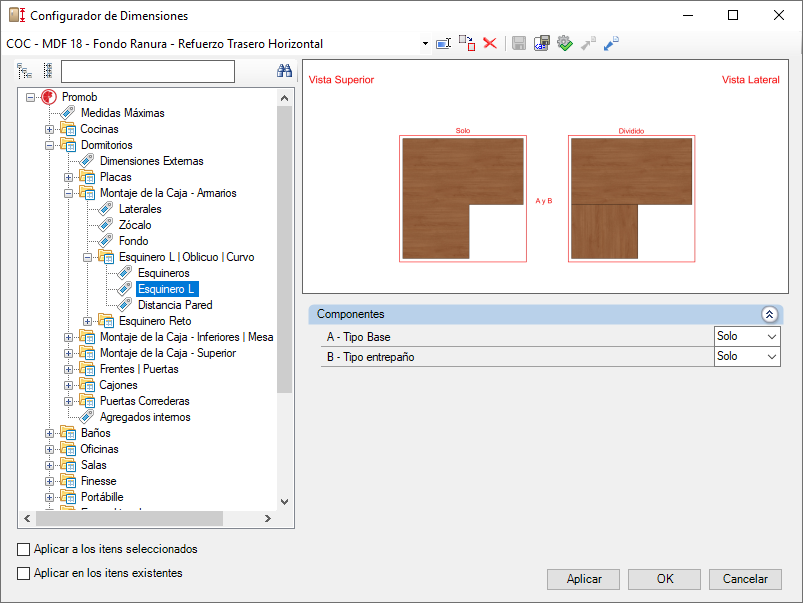Select the Salas tree item

(x=94, y=465)
